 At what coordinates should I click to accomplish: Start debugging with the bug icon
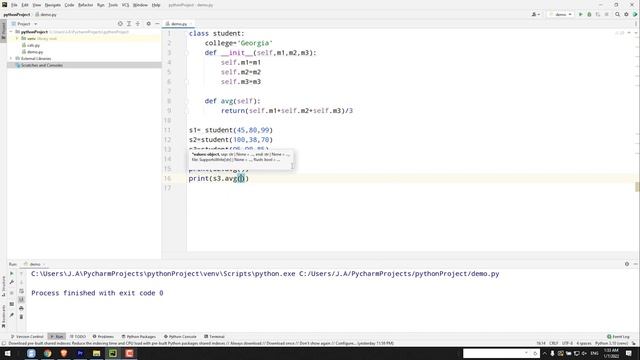589,14
